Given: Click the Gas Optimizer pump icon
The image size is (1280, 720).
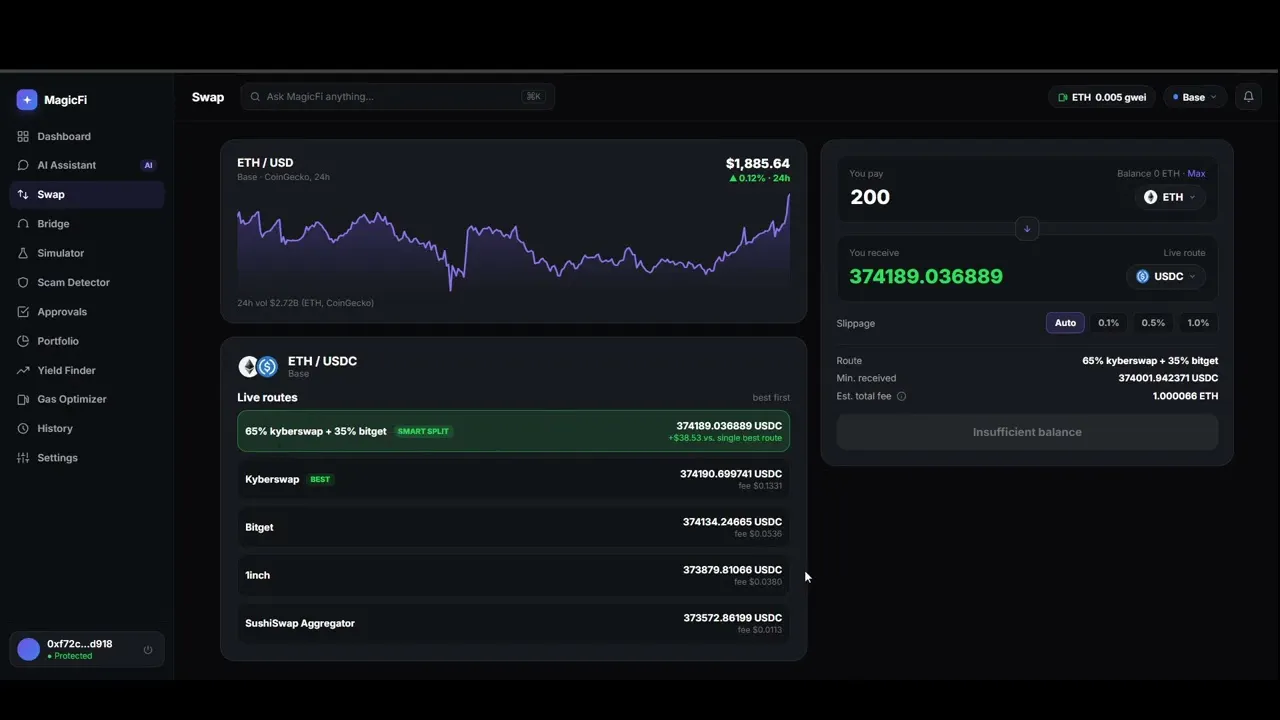Looking at the screenshot, I should 23,399.
